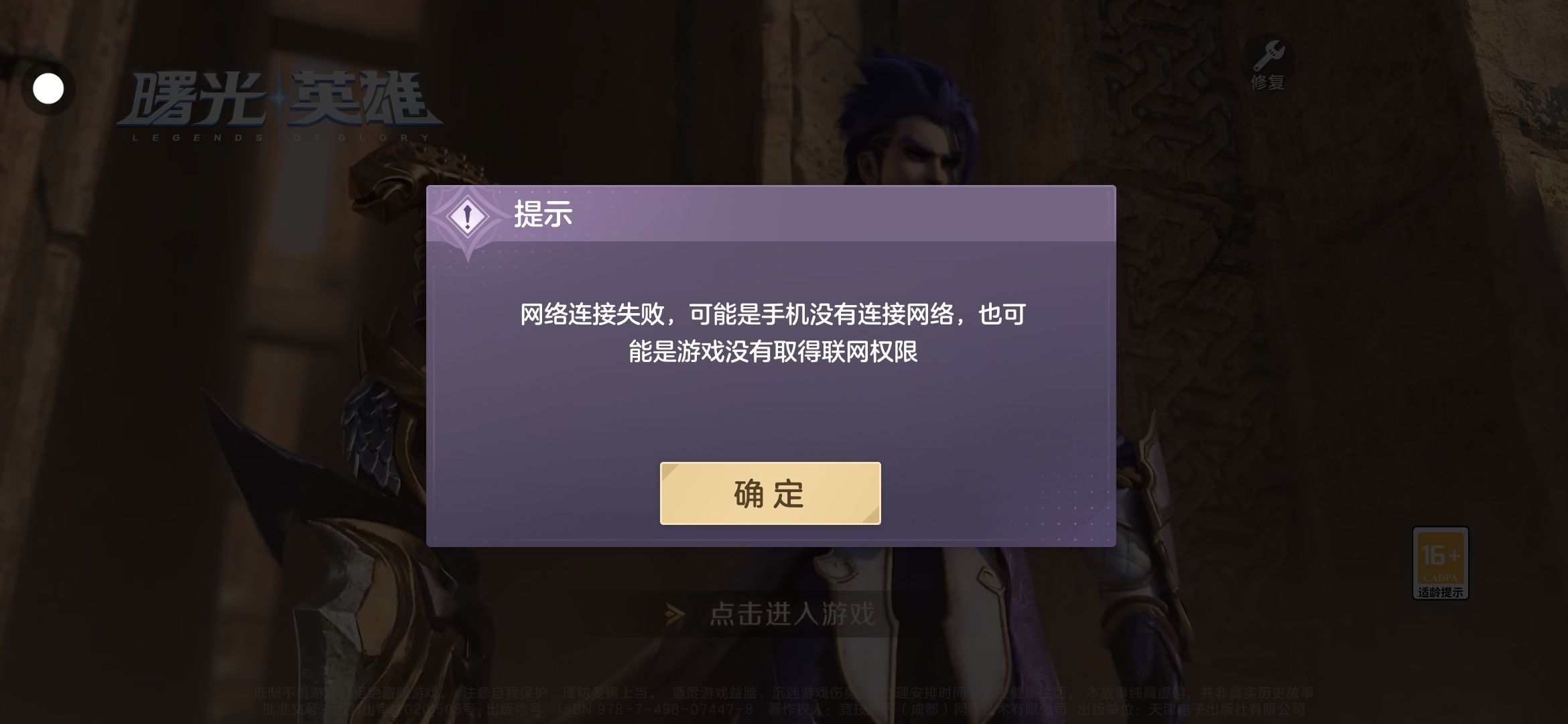
Task: Tap the 确定 confirm button
Action: 770,493
